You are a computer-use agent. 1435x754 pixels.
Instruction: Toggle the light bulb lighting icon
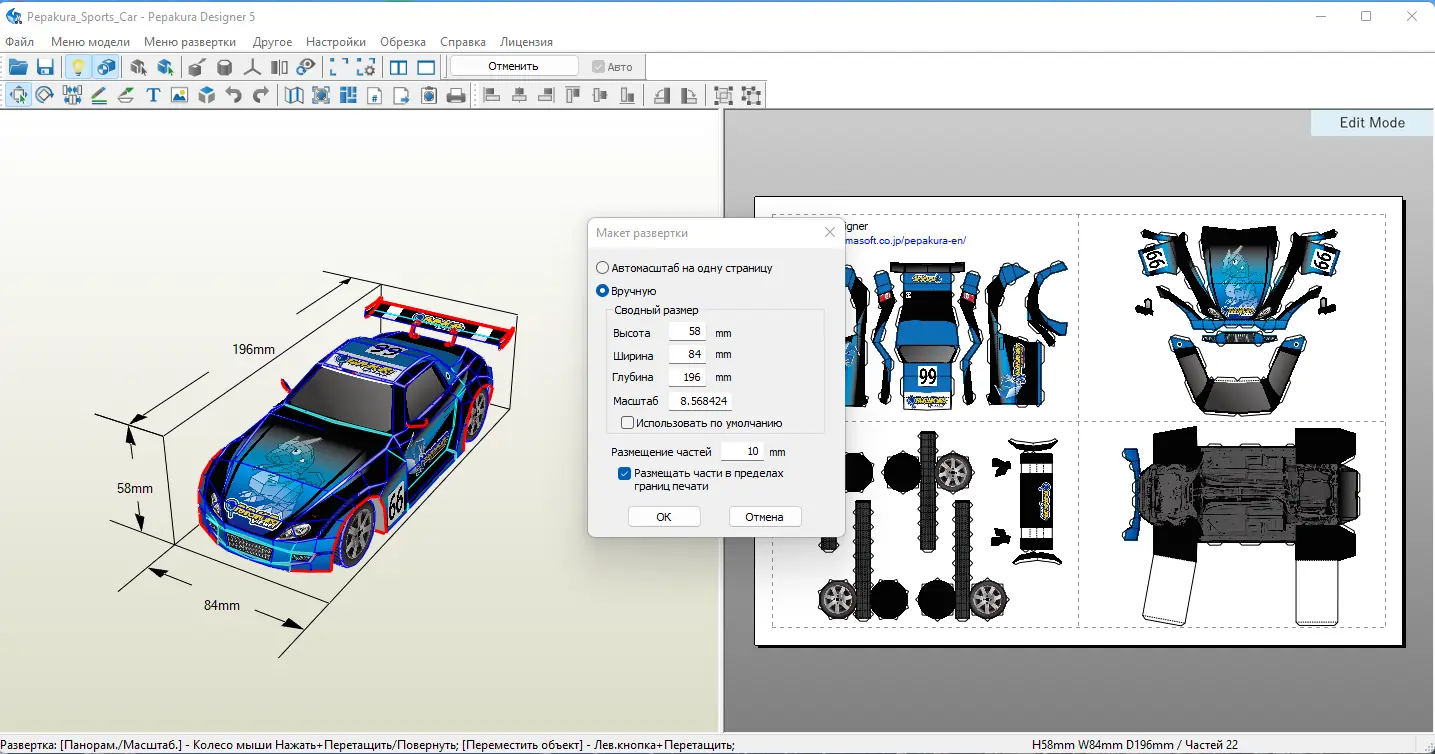coord(77,67)
